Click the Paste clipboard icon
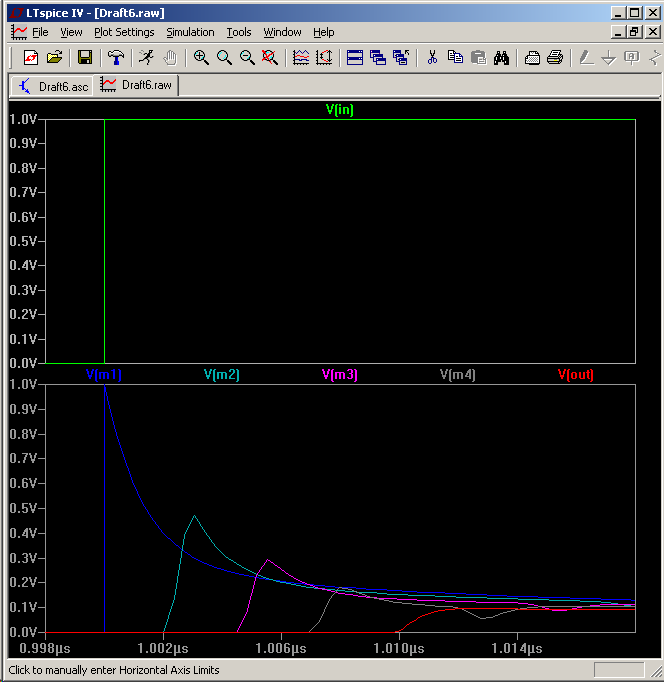 [478, 57]
